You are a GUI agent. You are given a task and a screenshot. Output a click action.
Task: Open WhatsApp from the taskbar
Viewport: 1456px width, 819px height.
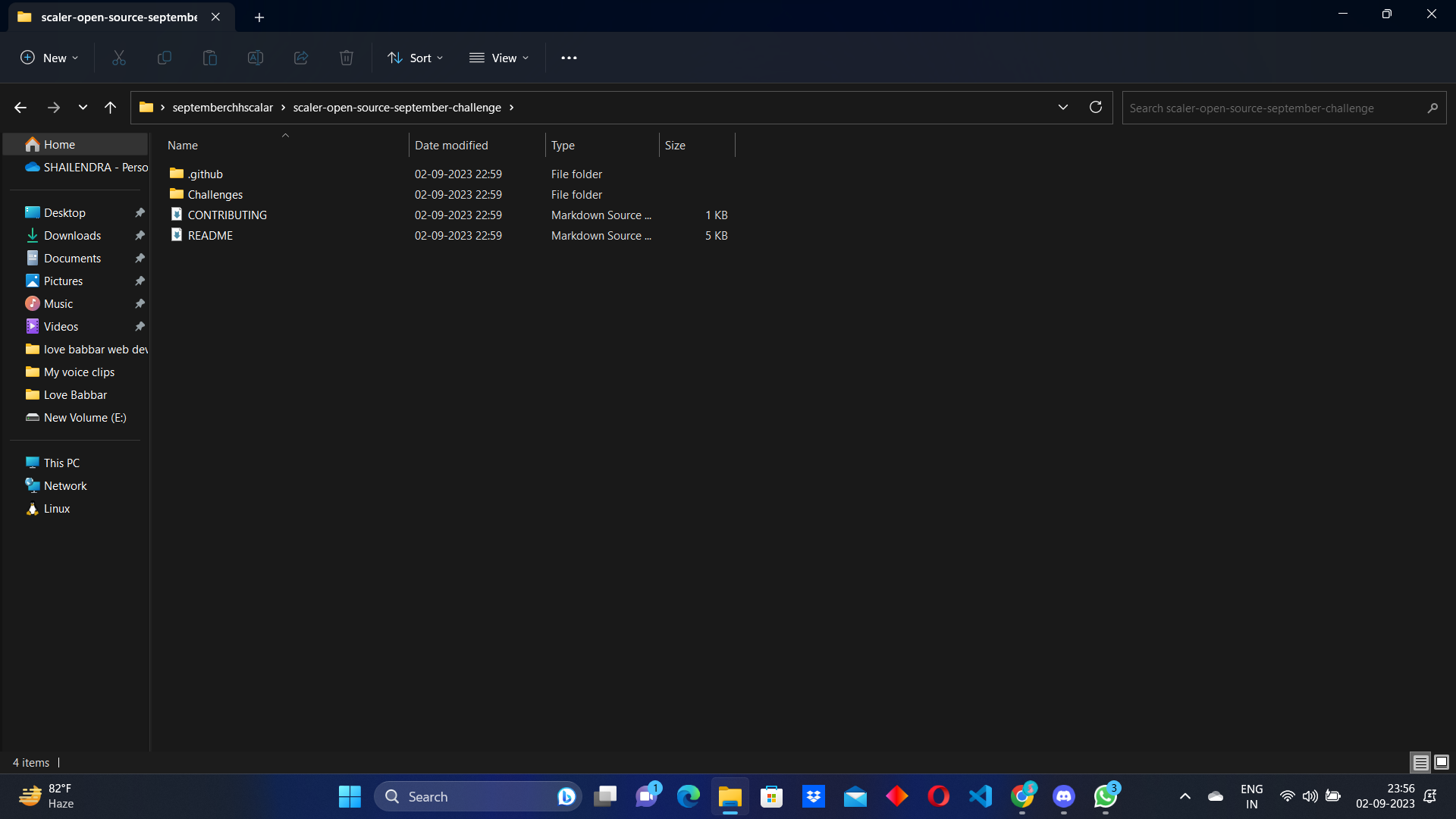coord(1105,796)
